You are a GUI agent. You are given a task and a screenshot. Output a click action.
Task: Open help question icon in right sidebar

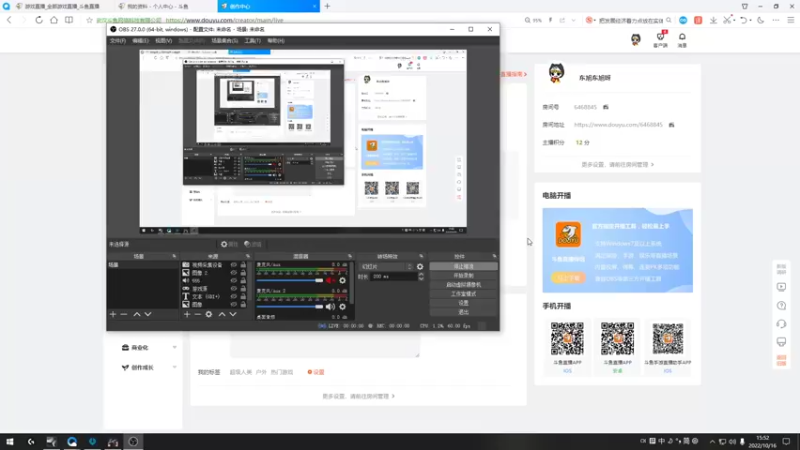pyautogui.click(x=781, y=306)
